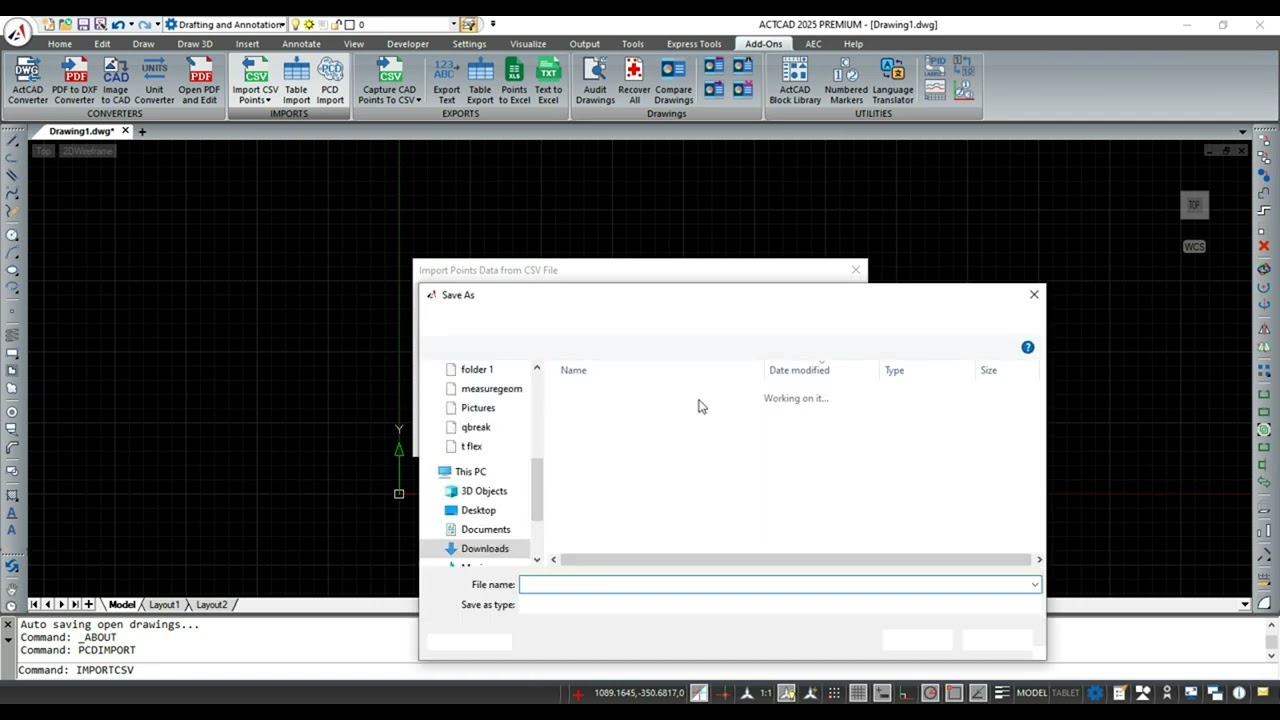
Task: Expand Capture CAD Points To CSV arrow
Action: tap(418, 100)
